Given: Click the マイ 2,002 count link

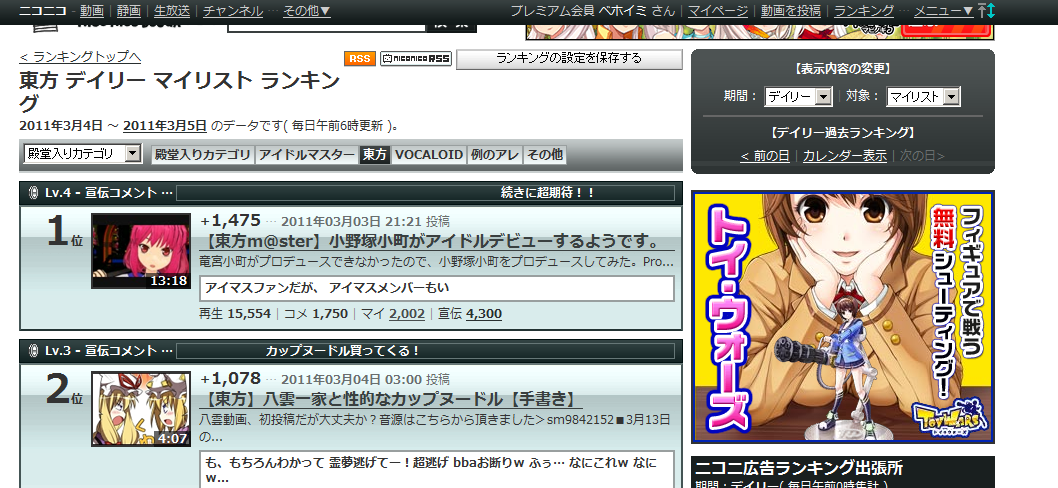Looking at the screenshot, I should click(x=407, y=314).
